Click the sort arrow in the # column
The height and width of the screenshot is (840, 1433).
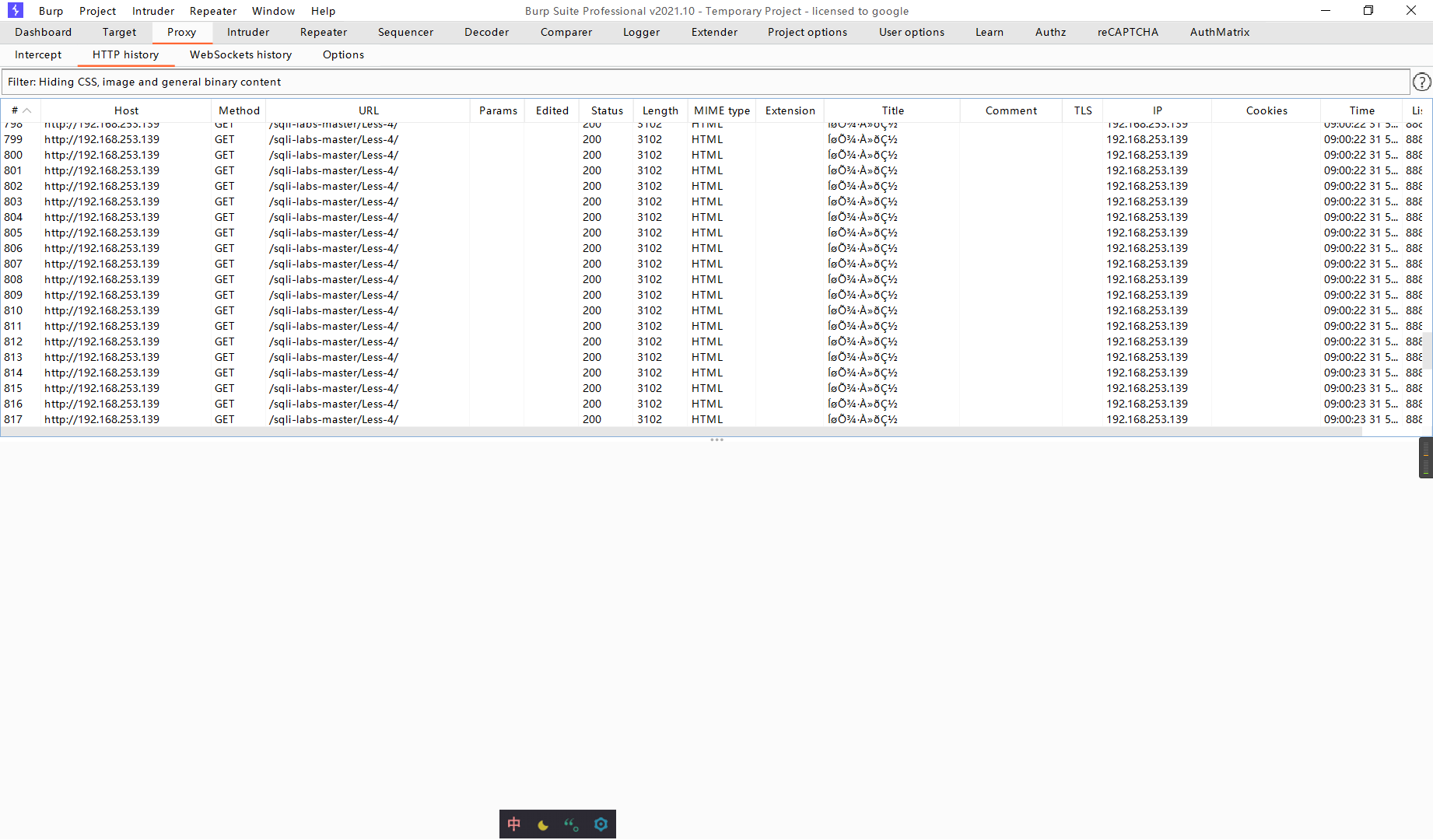(27, 110)
